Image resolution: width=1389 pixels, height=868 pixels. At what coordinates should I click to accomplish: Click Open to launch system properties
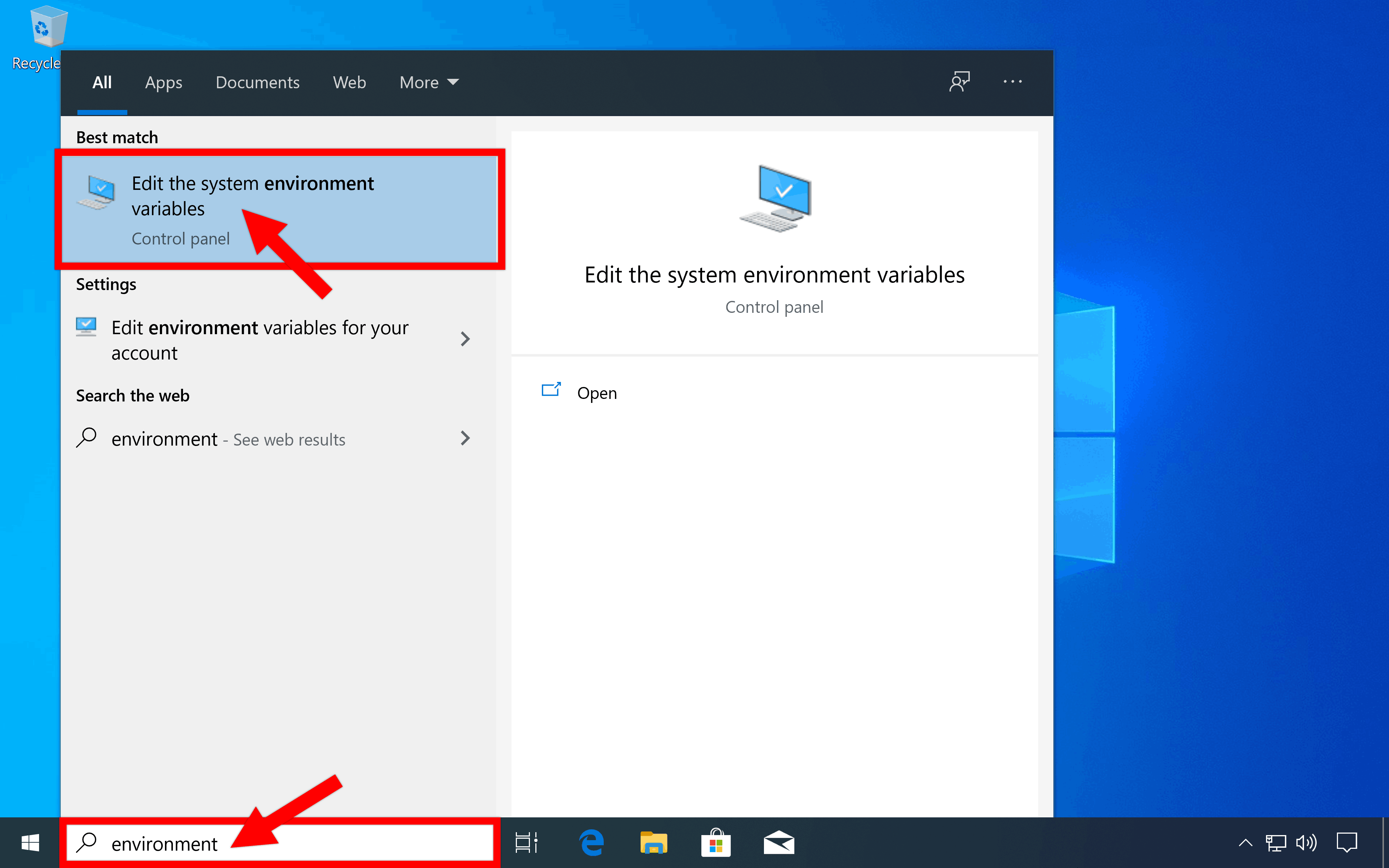tap(596, 392)
